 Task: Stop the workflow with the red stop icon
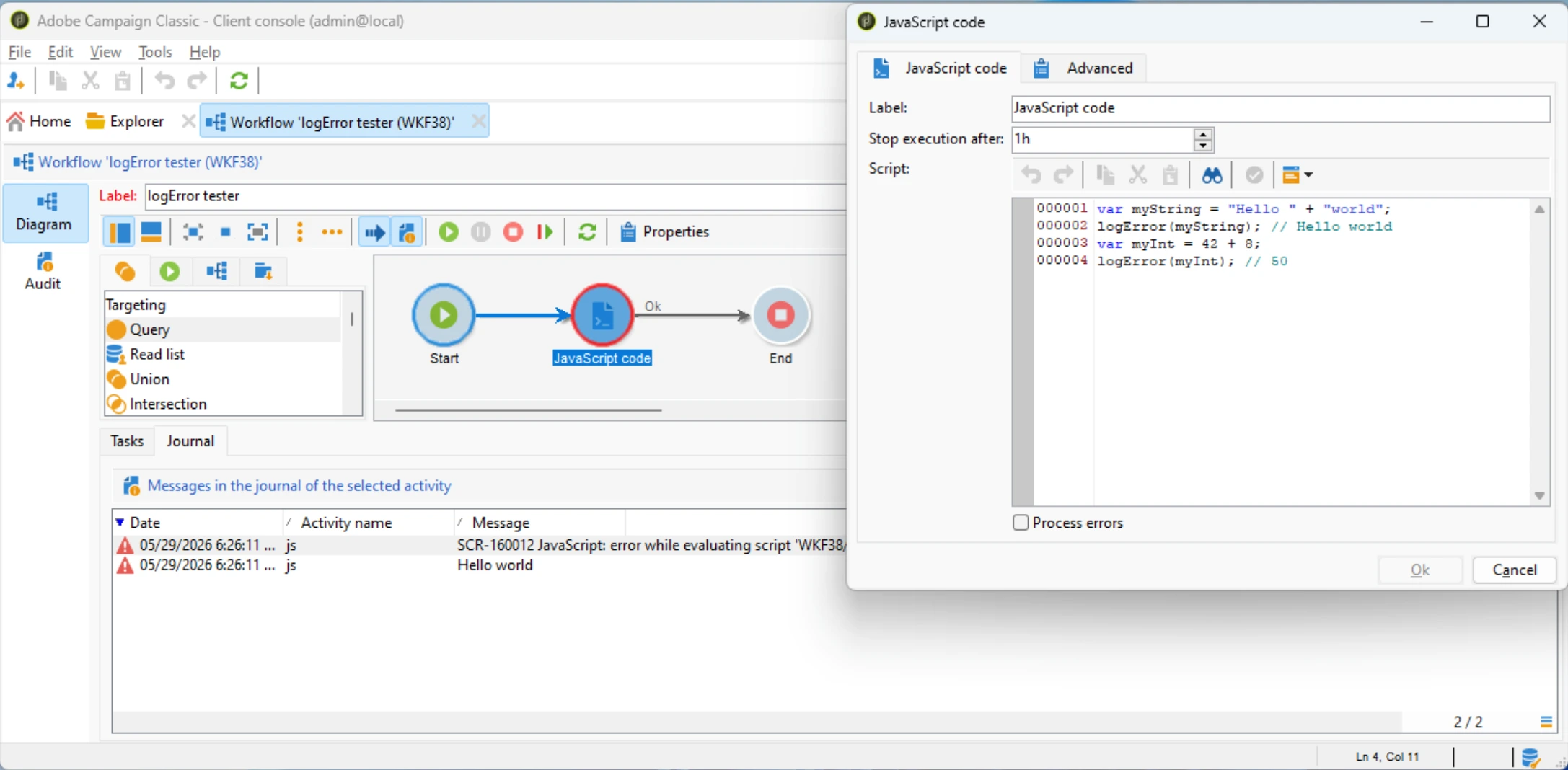(x=514, y=232)
